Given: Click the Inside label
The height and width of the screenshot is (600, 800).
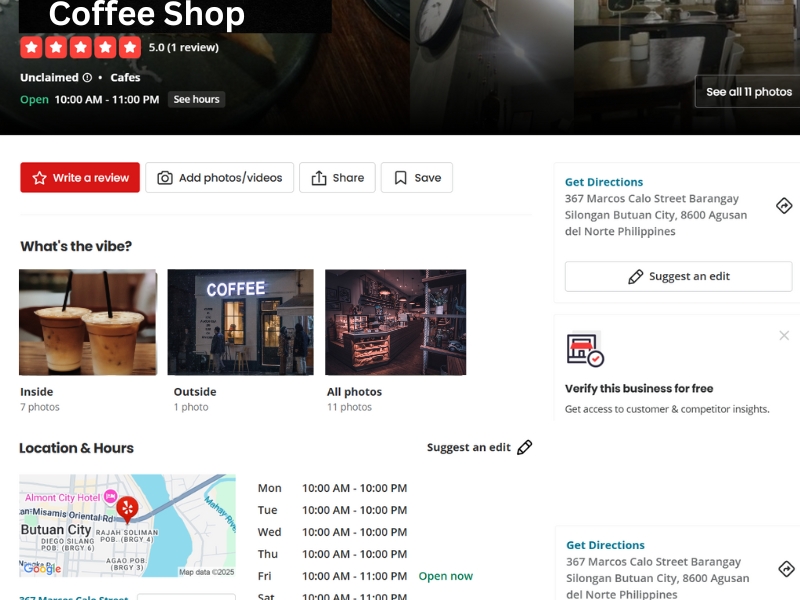Looking at the screenshot, I should [37, 392].
